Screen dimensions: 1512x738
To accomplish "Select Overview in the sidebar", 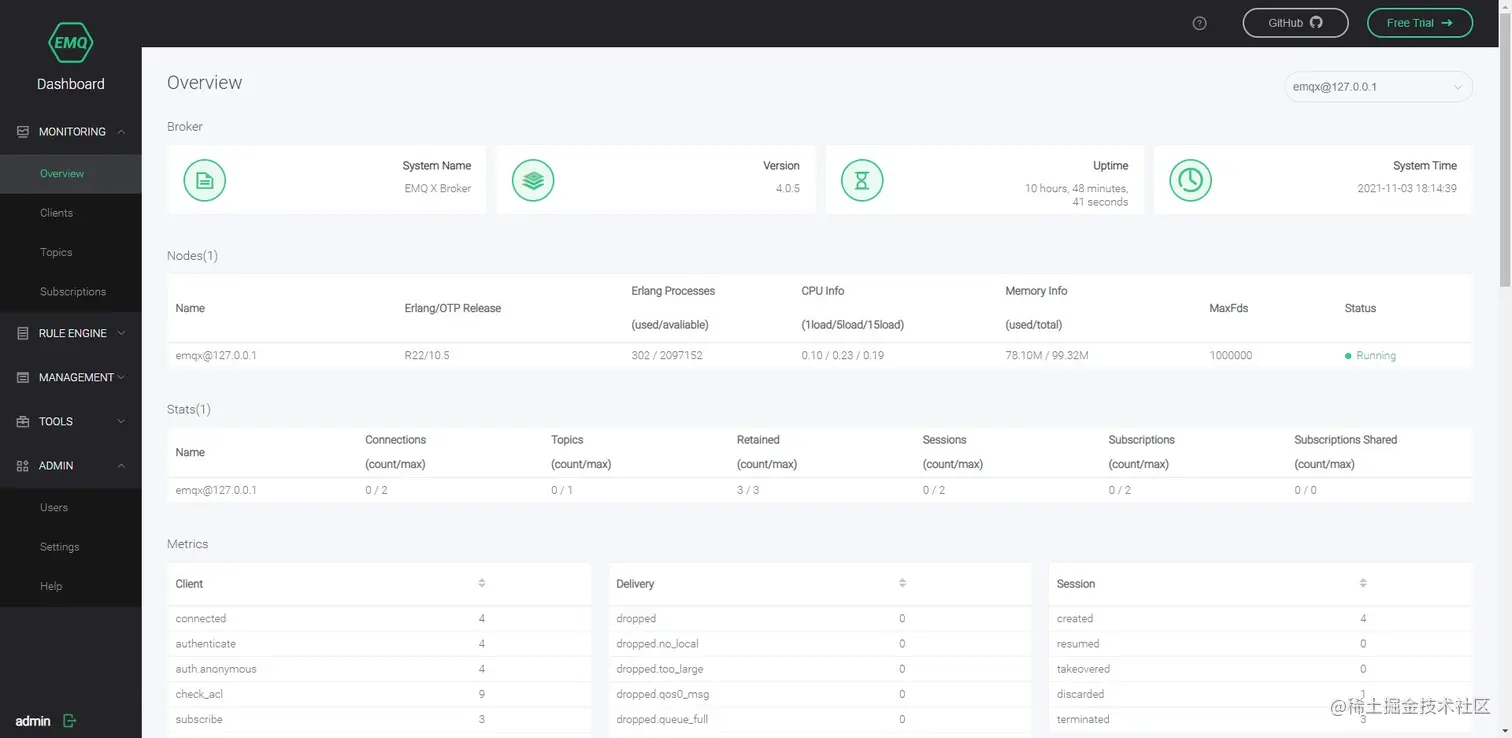I will (71, 174).
